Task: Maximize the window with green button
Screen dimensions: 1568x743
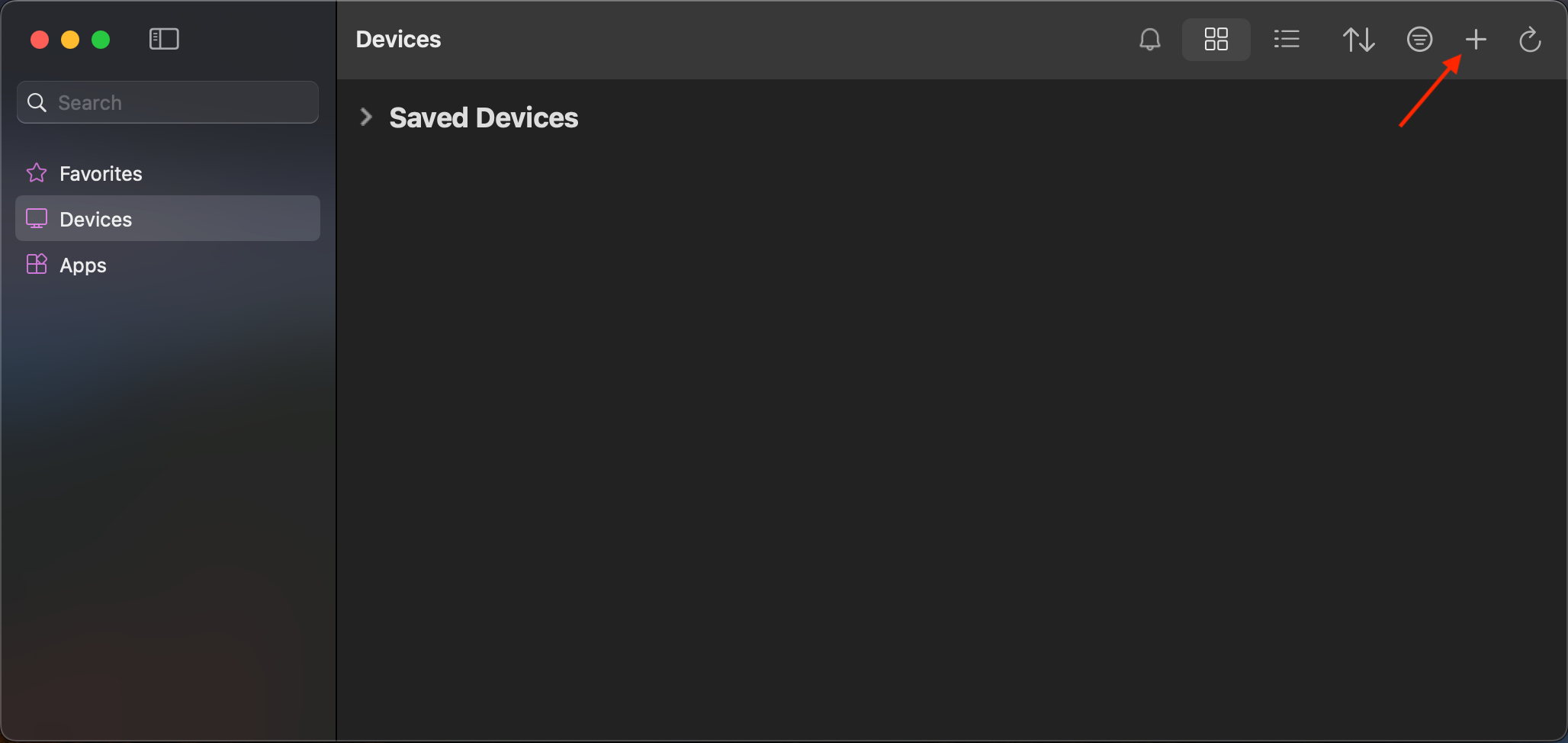Action: [x=101, y=40]
